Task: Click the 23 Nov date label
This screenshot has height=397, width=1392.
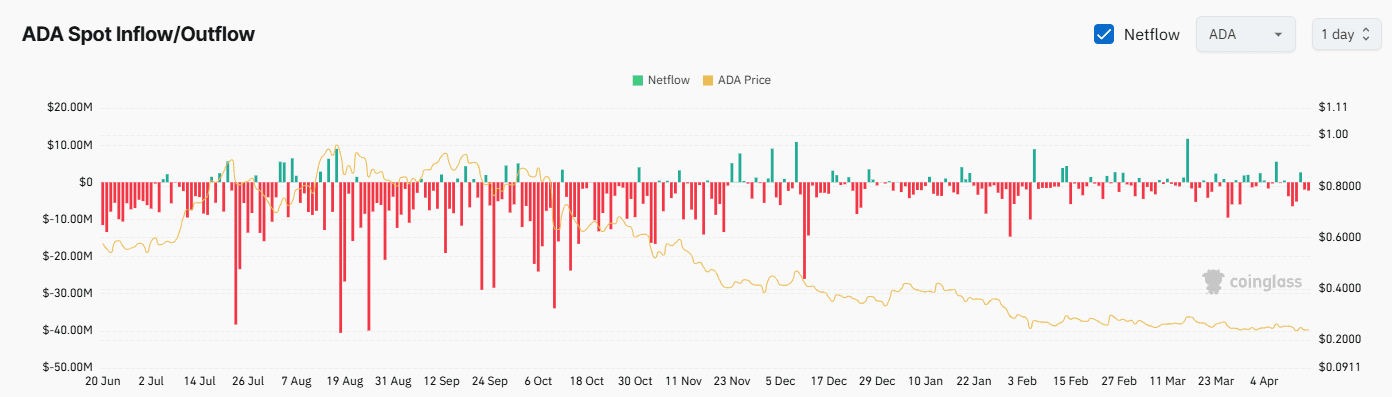Action: pos(732,381)
